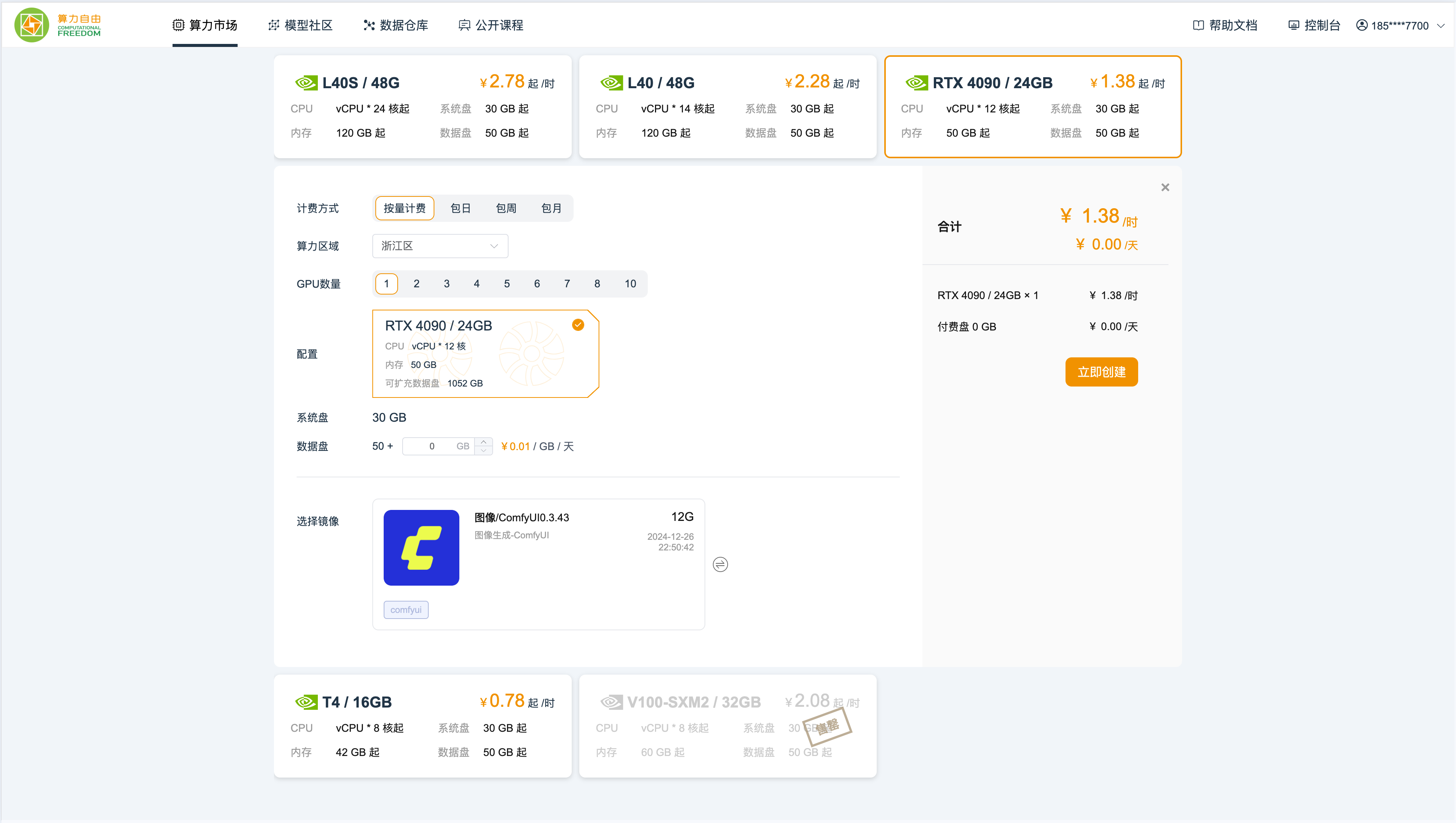Click the orange checkmark on the RTX 4090 config
1456x823 pixels.
click(578, 325)
